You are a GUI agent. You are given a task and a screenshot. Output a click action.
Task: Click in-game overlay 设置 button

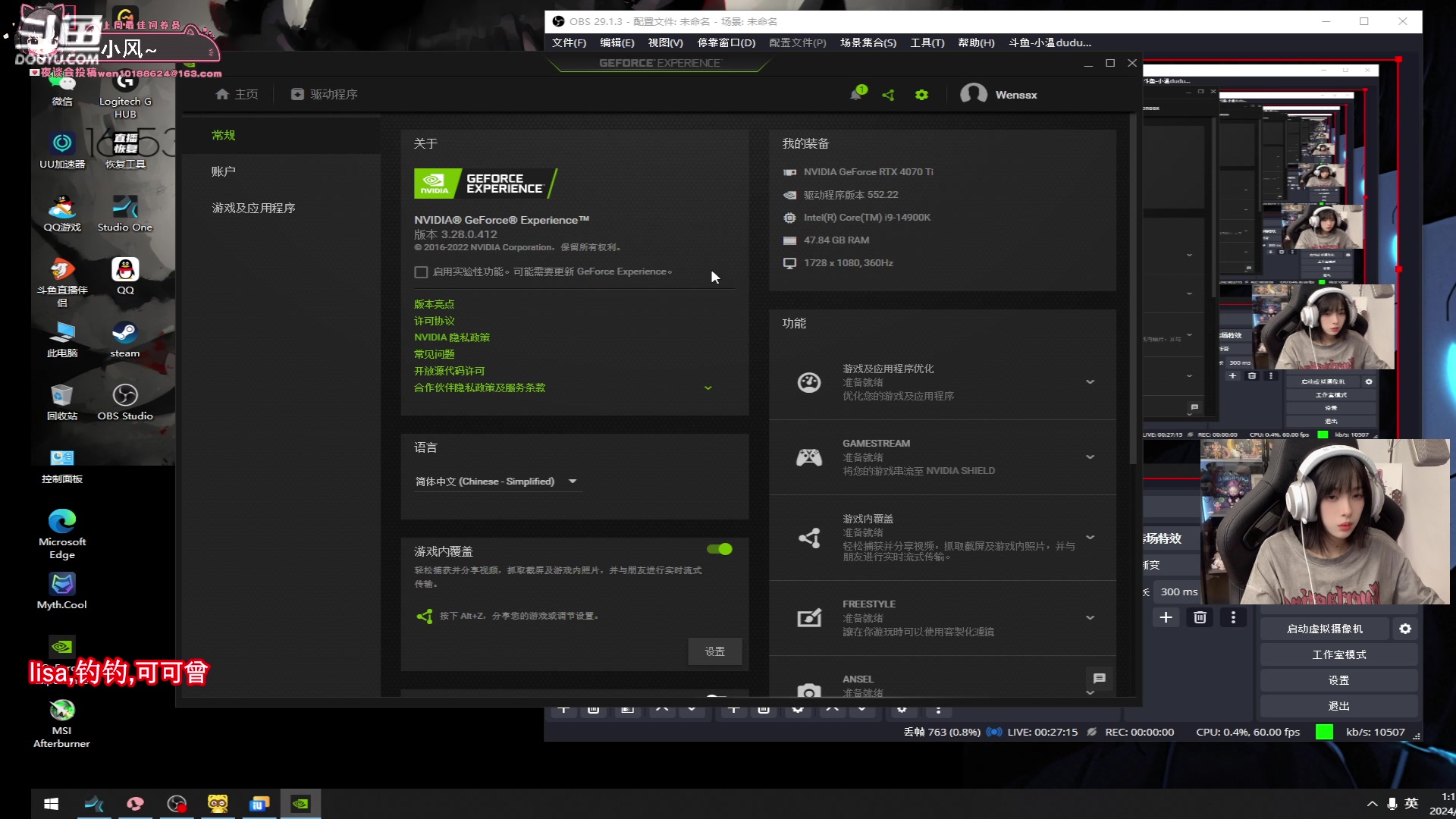(715, 651)
